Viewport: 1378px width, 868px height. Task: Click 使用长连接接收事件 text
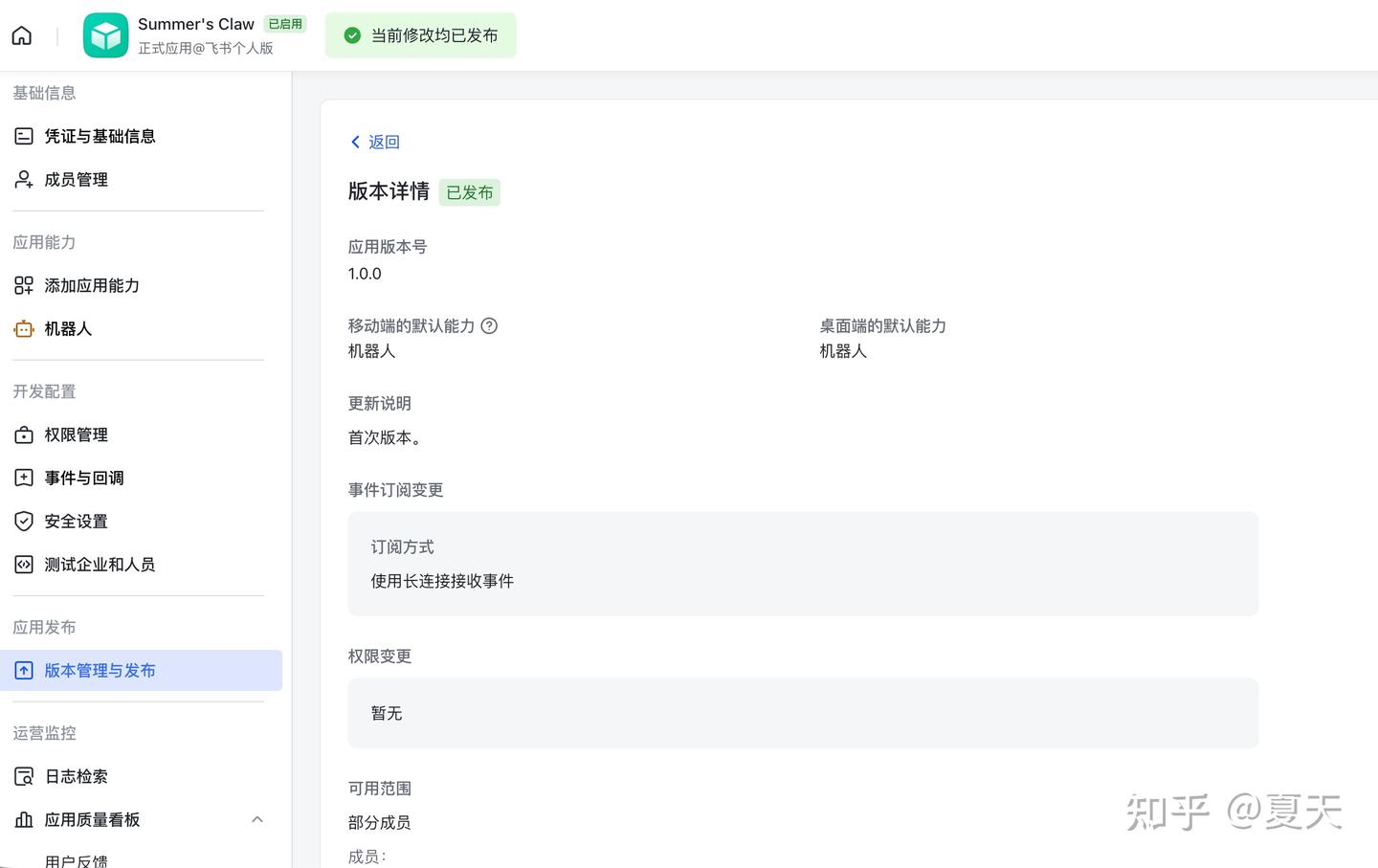tap(442, 581)
